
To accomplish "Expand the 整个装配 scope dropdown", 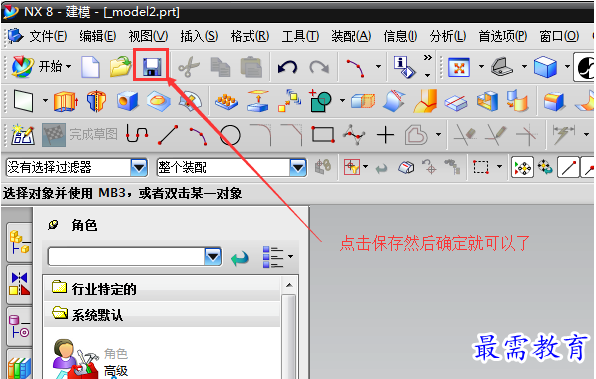I will click(x=298, y=168).
